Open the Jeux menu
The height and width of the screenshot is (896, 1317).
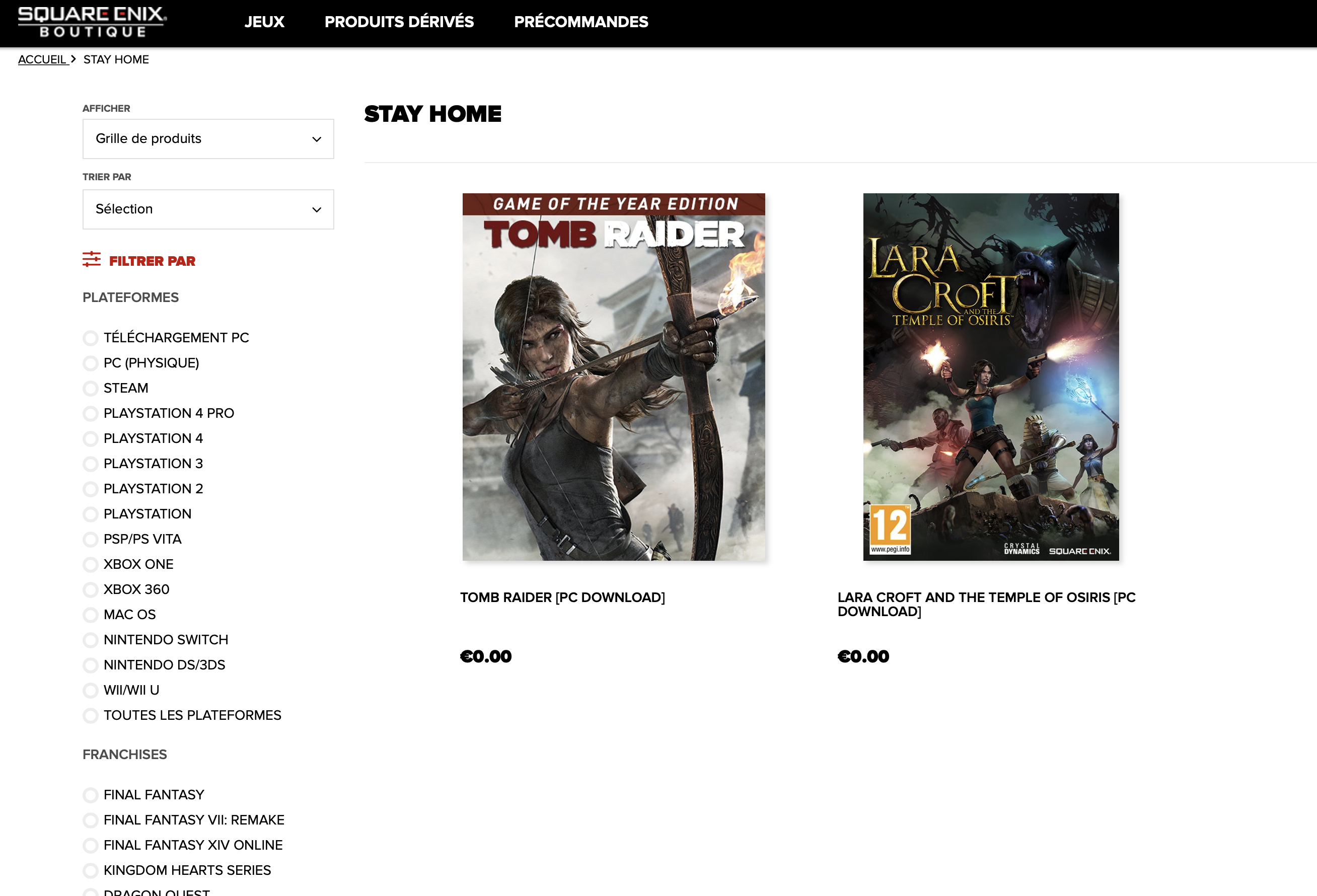[264, 22]
